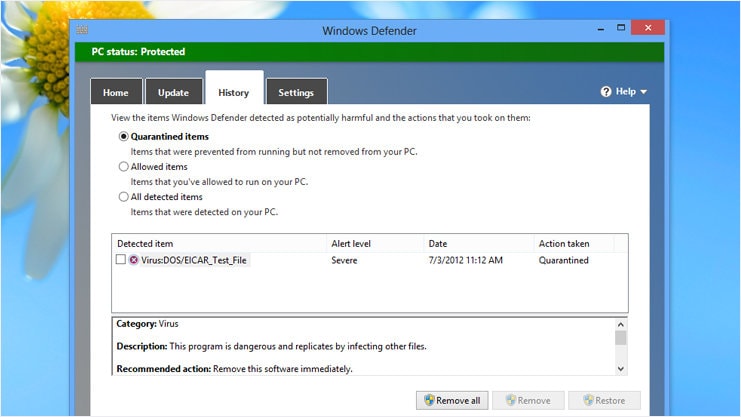Select the Quarantined items radio button
This screenshot has height=417, width=741.
(124, 136)
